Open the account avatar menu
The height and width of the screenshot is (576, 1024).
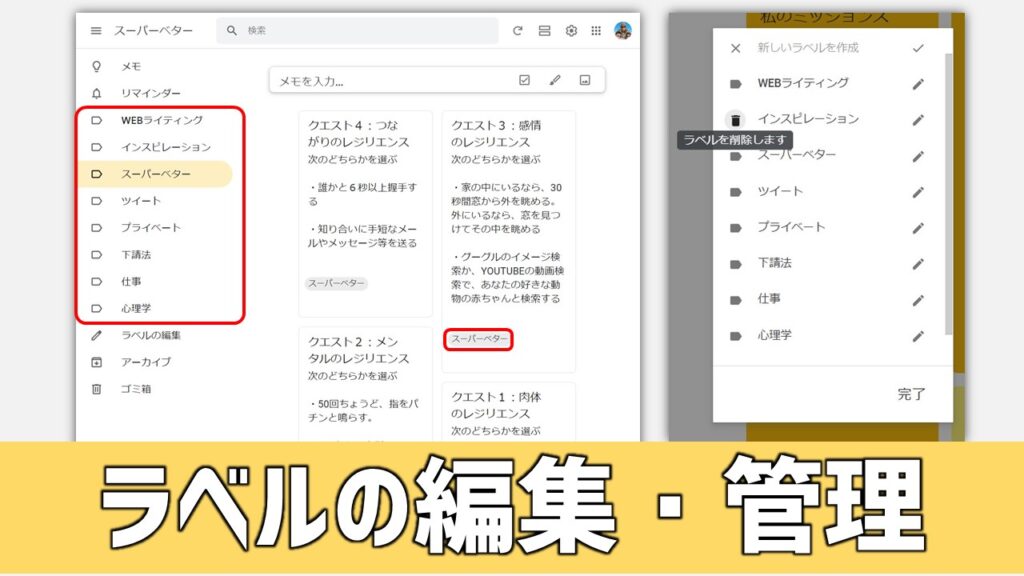(x=622, y=30)
